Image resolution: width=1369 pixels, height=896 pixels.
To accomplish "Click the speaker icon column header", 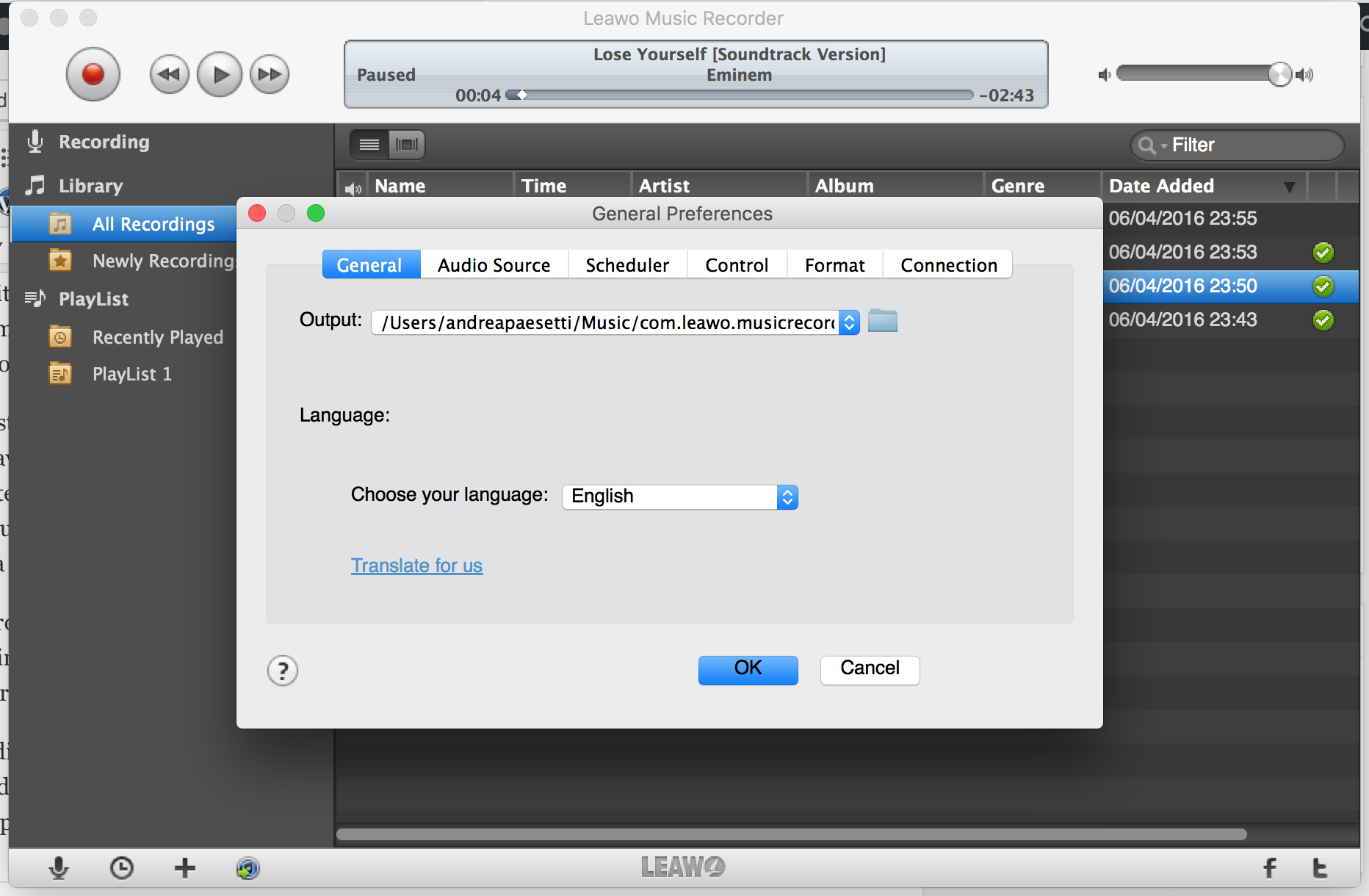I will (x=353, y=188).
